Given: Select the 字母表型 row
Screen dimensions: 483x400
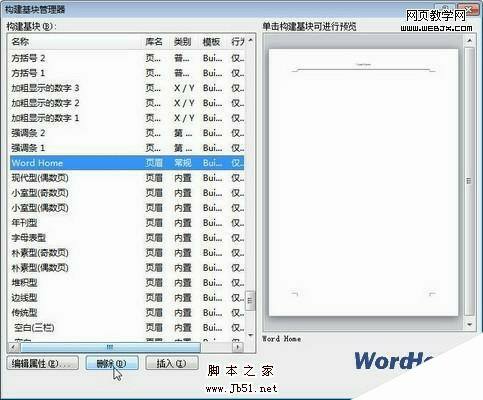Looking at the screenshot, I should point(127,238).
